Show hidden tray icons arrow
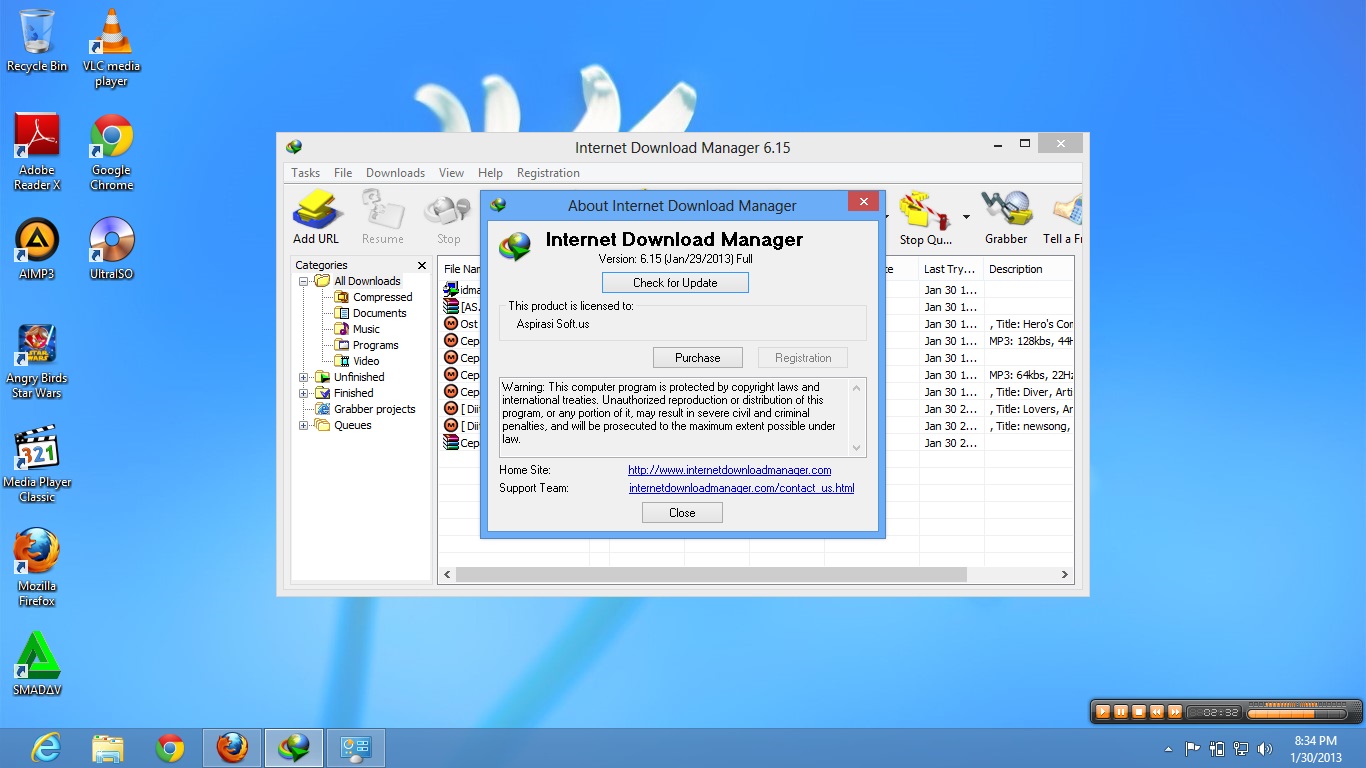1366x768 pixels. (1168, 749)
